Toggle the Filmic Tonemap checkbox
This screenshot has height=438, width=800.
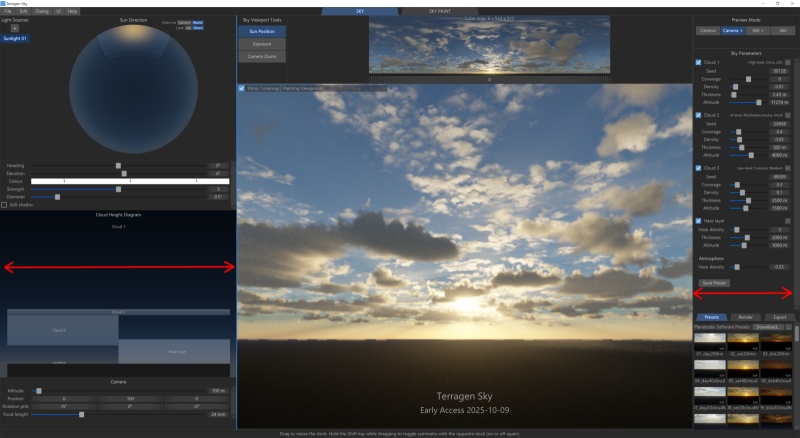pyautogui.click(x=242, y=88)
